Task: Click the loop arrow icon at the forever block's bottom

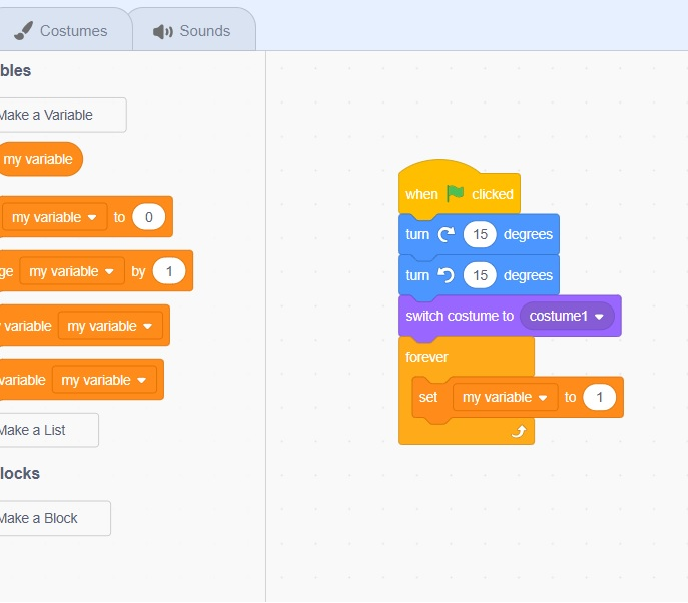Action: [x=518, y=431]
